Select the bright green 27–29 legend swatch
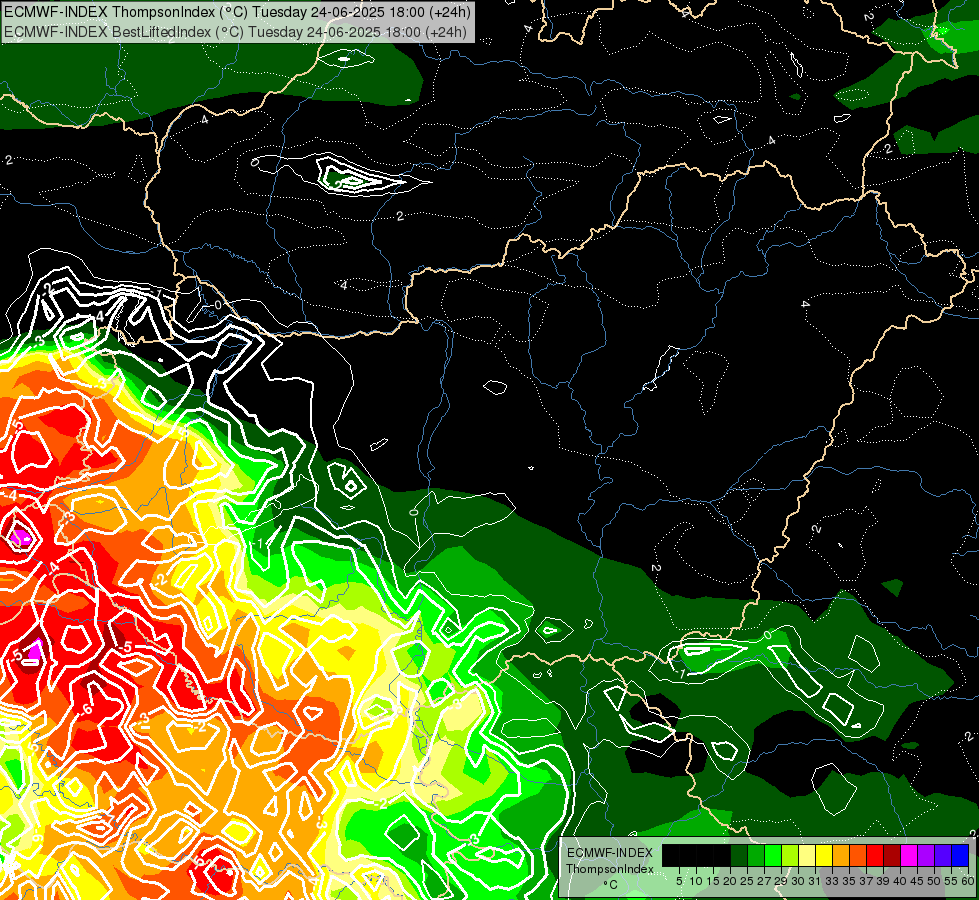 point(773,856)
